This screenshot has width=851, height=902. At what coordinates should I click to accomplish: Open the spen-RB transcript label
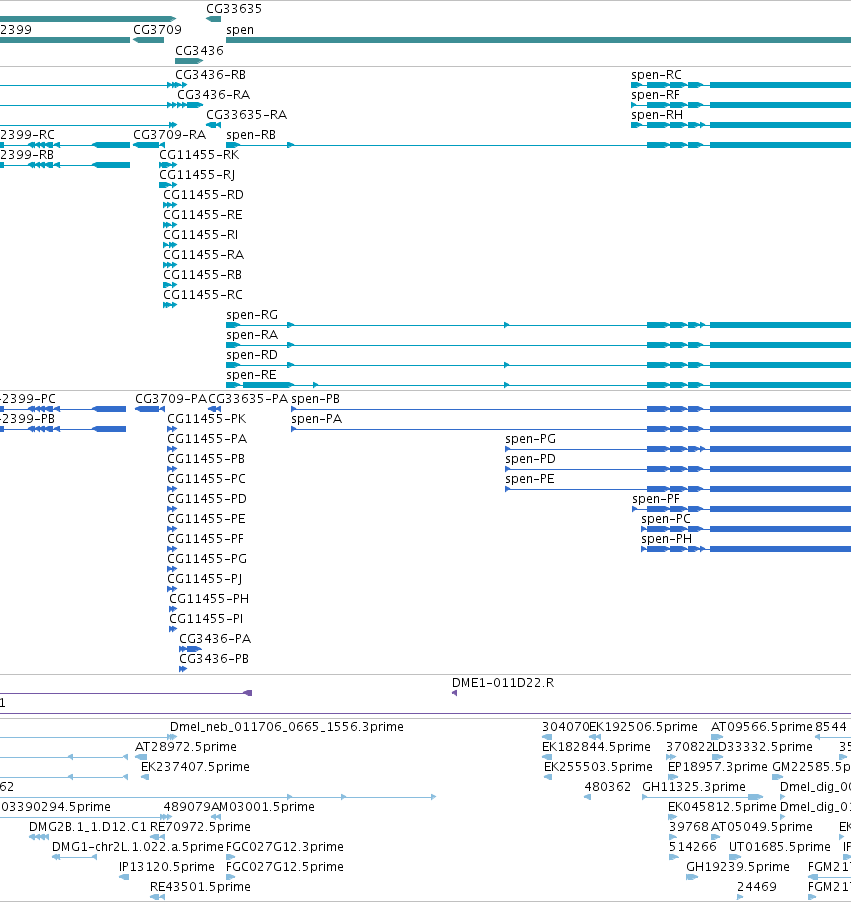(x=251, y=135)
